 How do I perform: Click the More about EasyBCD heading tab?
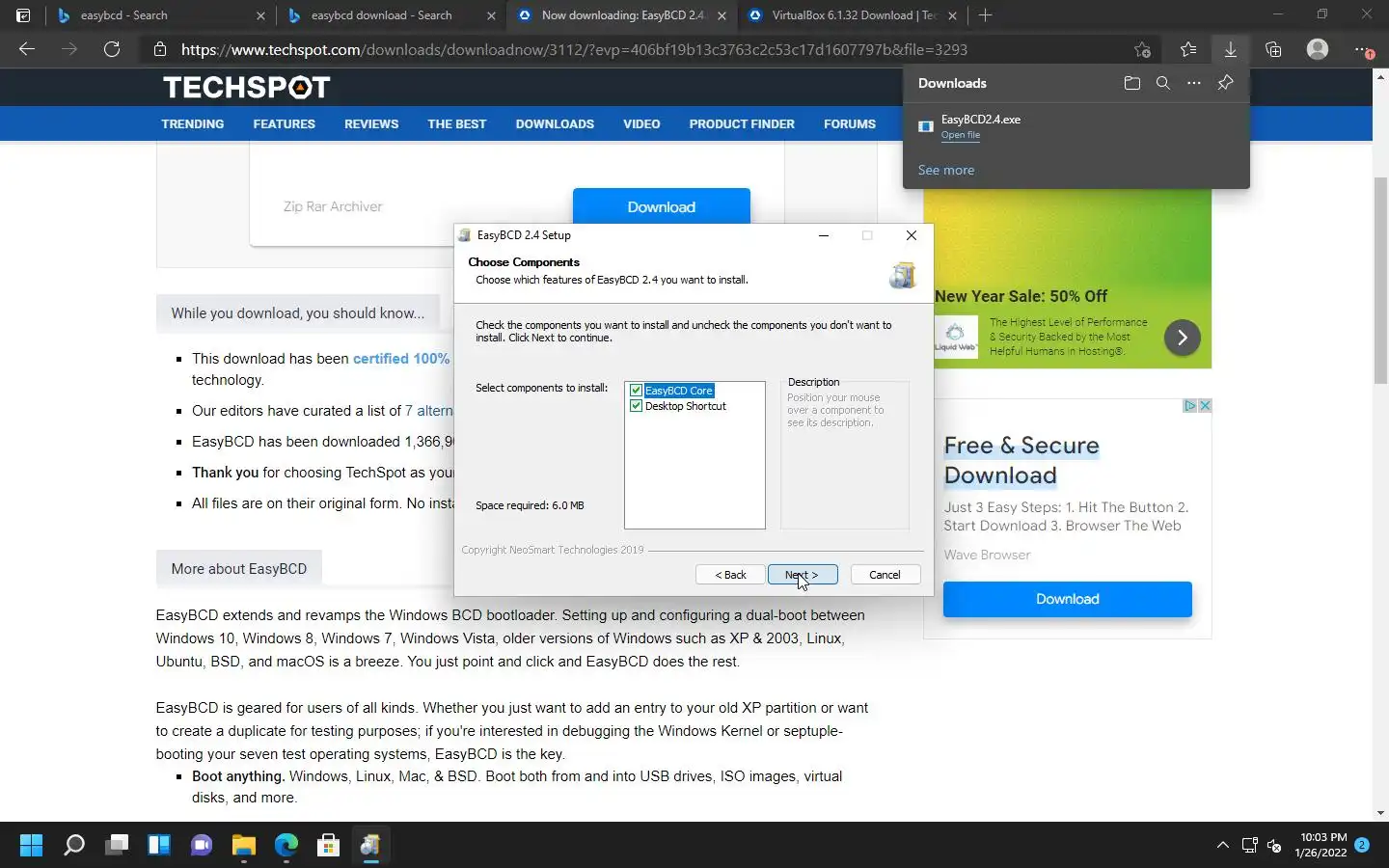pyautogui.click(x=239, y=569)
